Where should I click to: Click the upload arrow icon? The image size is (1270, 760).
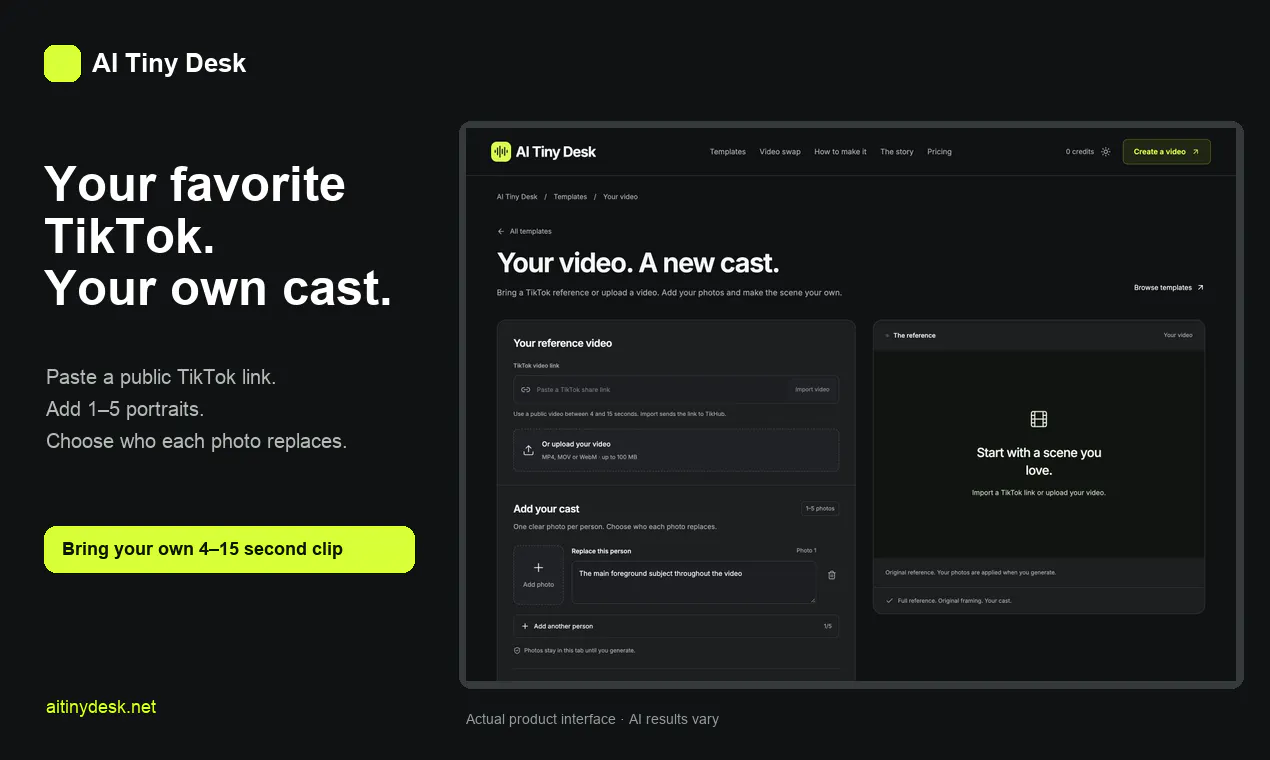[528, 450]
